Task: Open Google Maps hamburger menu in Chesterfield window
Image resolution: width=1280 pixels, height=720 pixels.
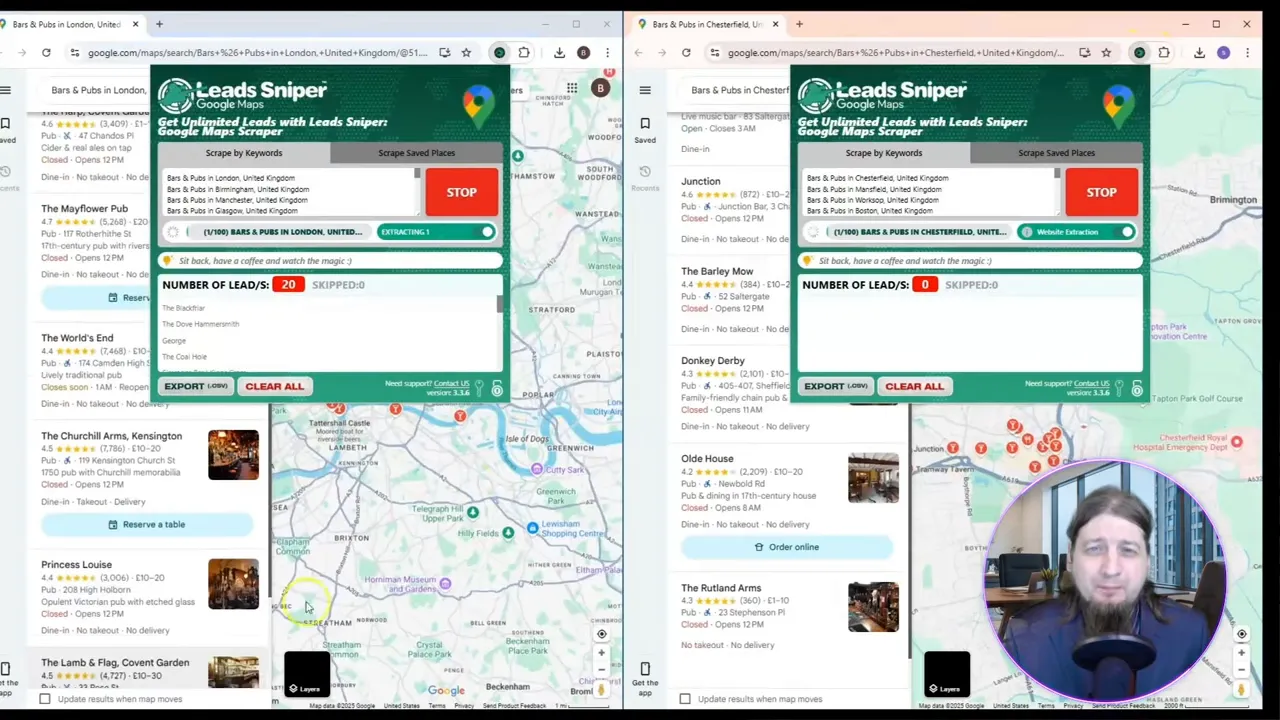Action: (645, 90)
